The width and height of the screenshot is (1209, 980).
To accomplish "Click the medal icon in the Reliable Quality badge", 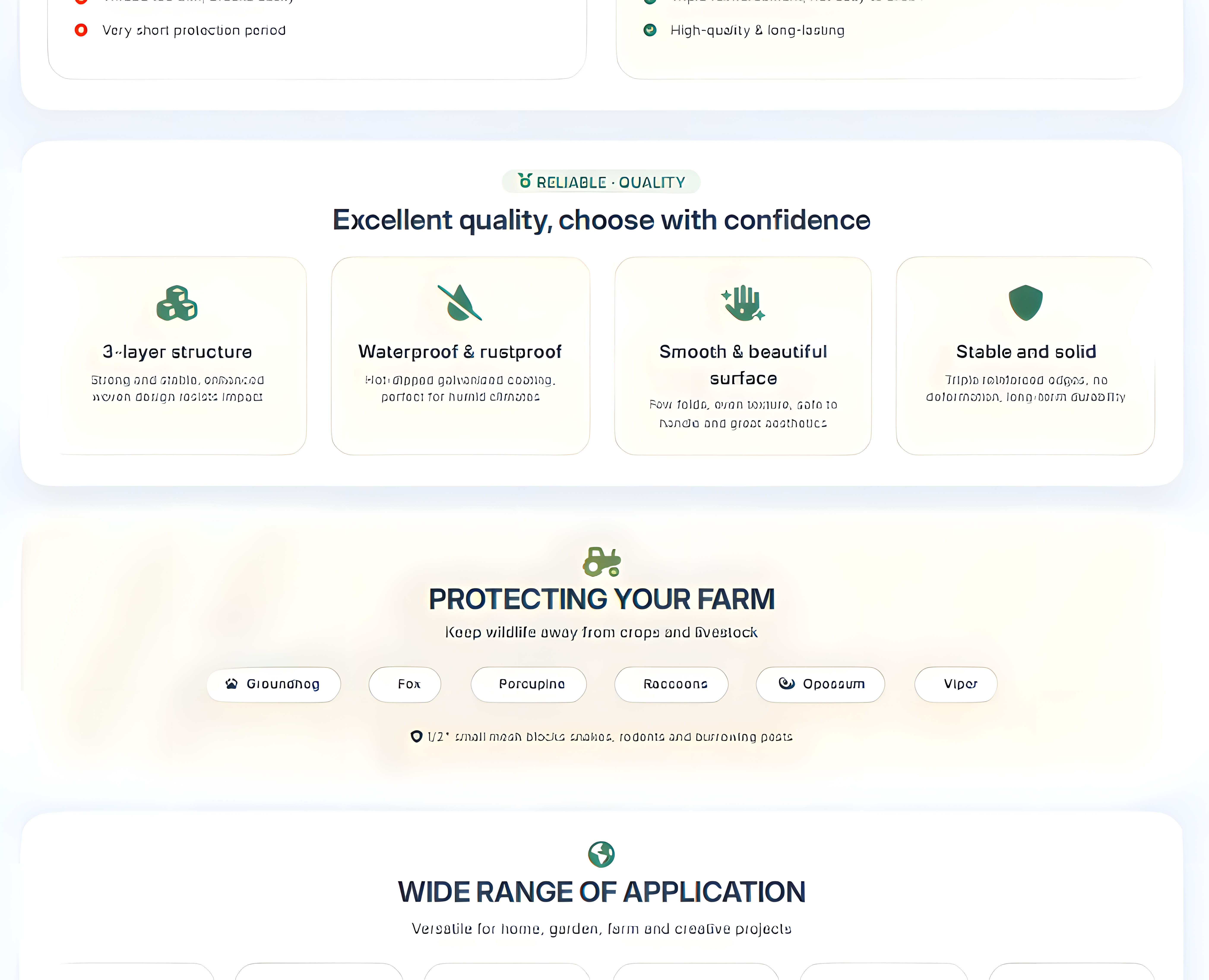I will 525,181.
